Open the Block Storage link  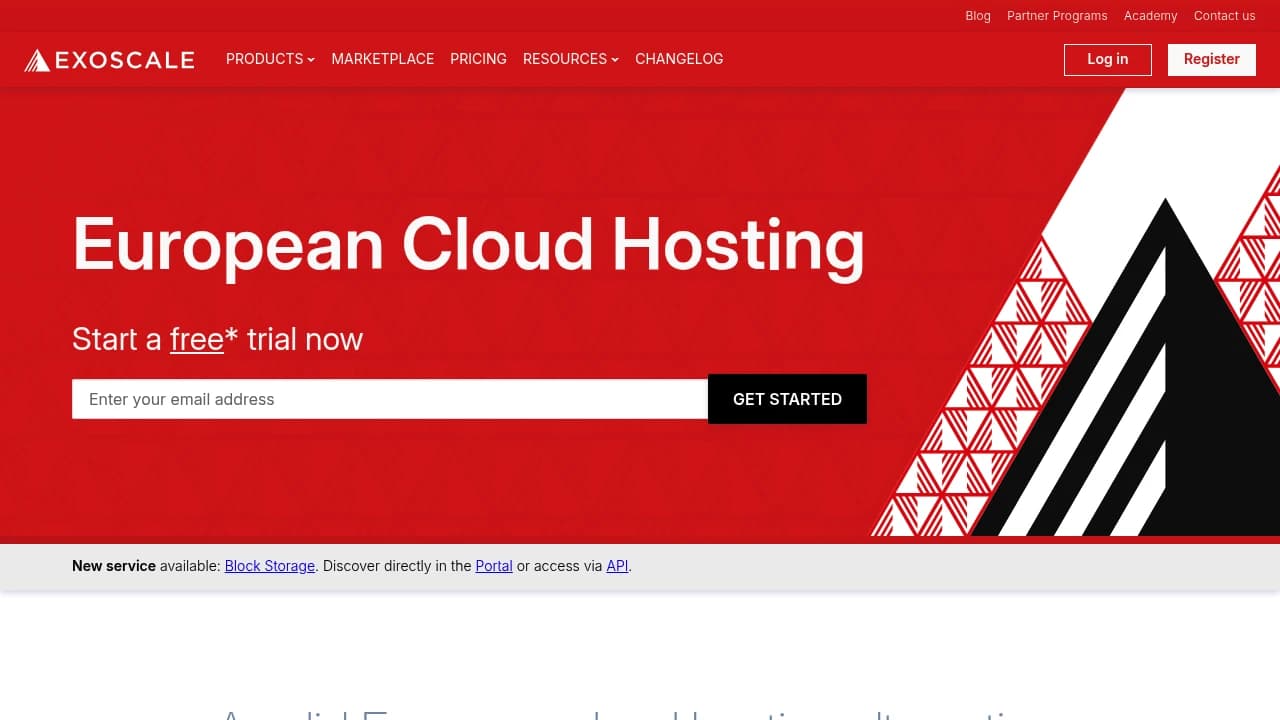tap(270, 566)
